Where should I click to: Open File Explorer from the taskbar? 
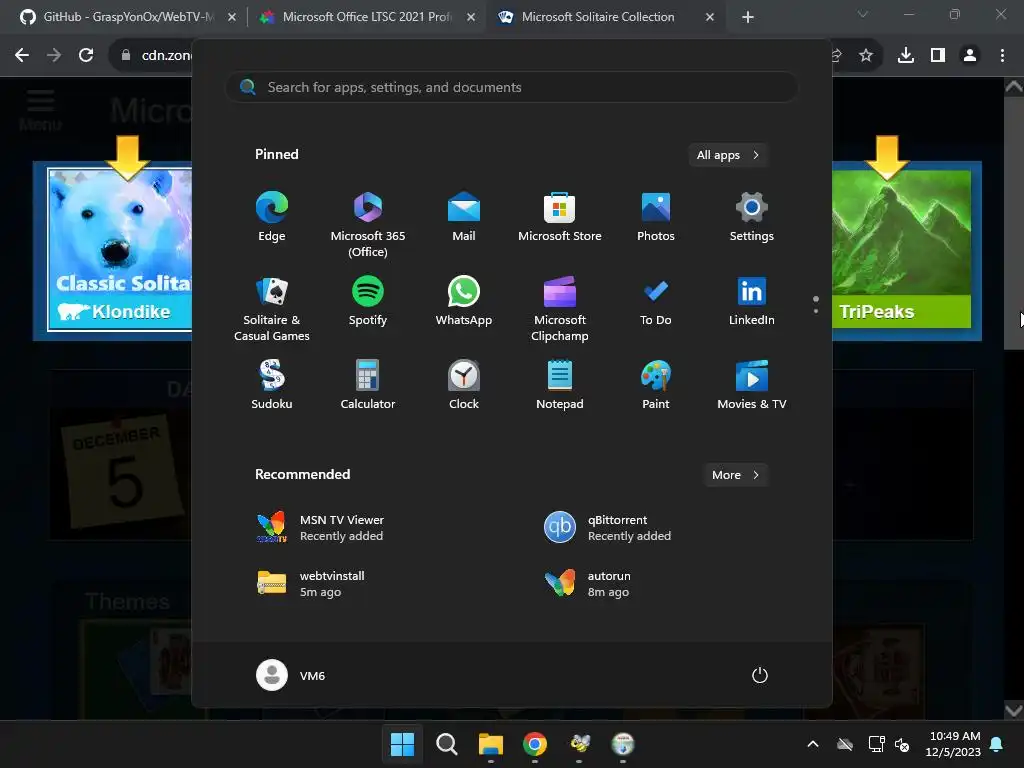coord(490,744)
